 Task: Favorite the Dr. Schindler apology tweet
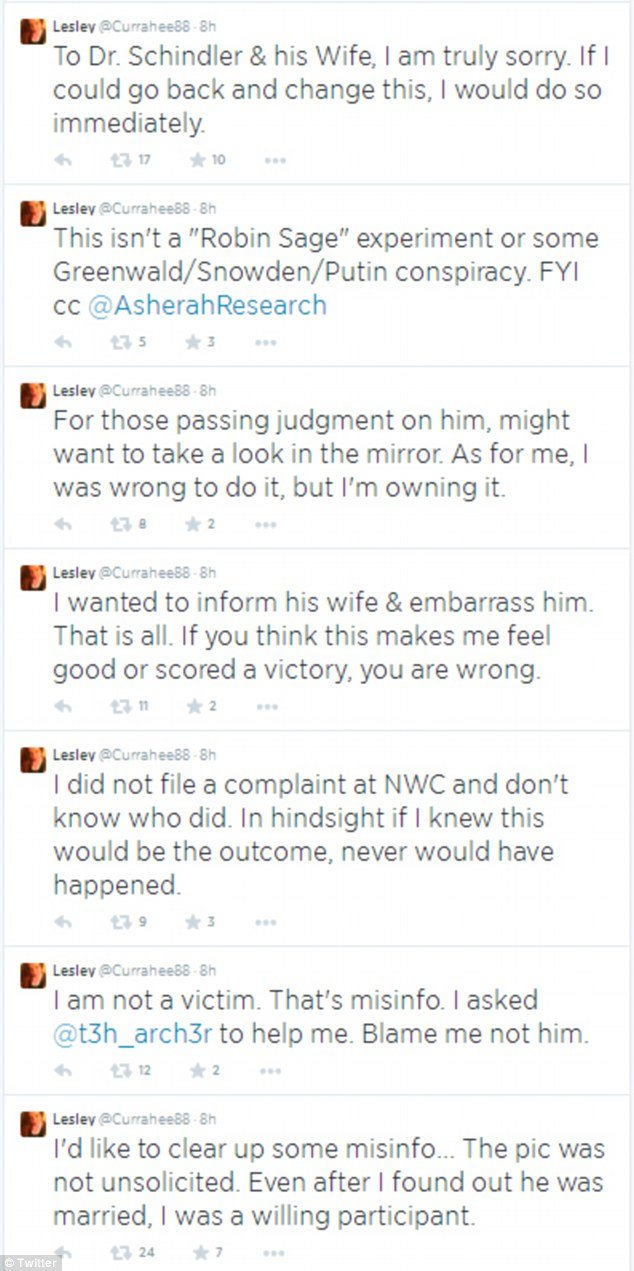(194, 160)
